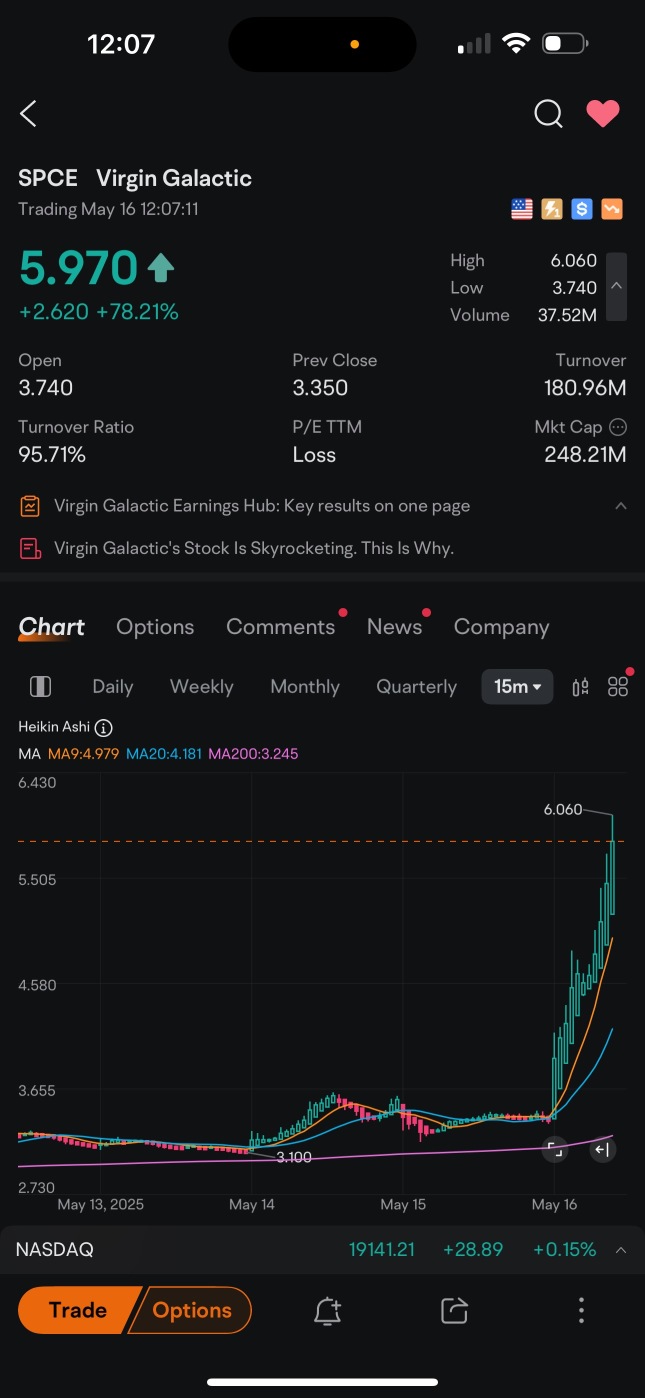Tap the Wi-Fi status icon
645x1398 pixels.
(516, 44)
